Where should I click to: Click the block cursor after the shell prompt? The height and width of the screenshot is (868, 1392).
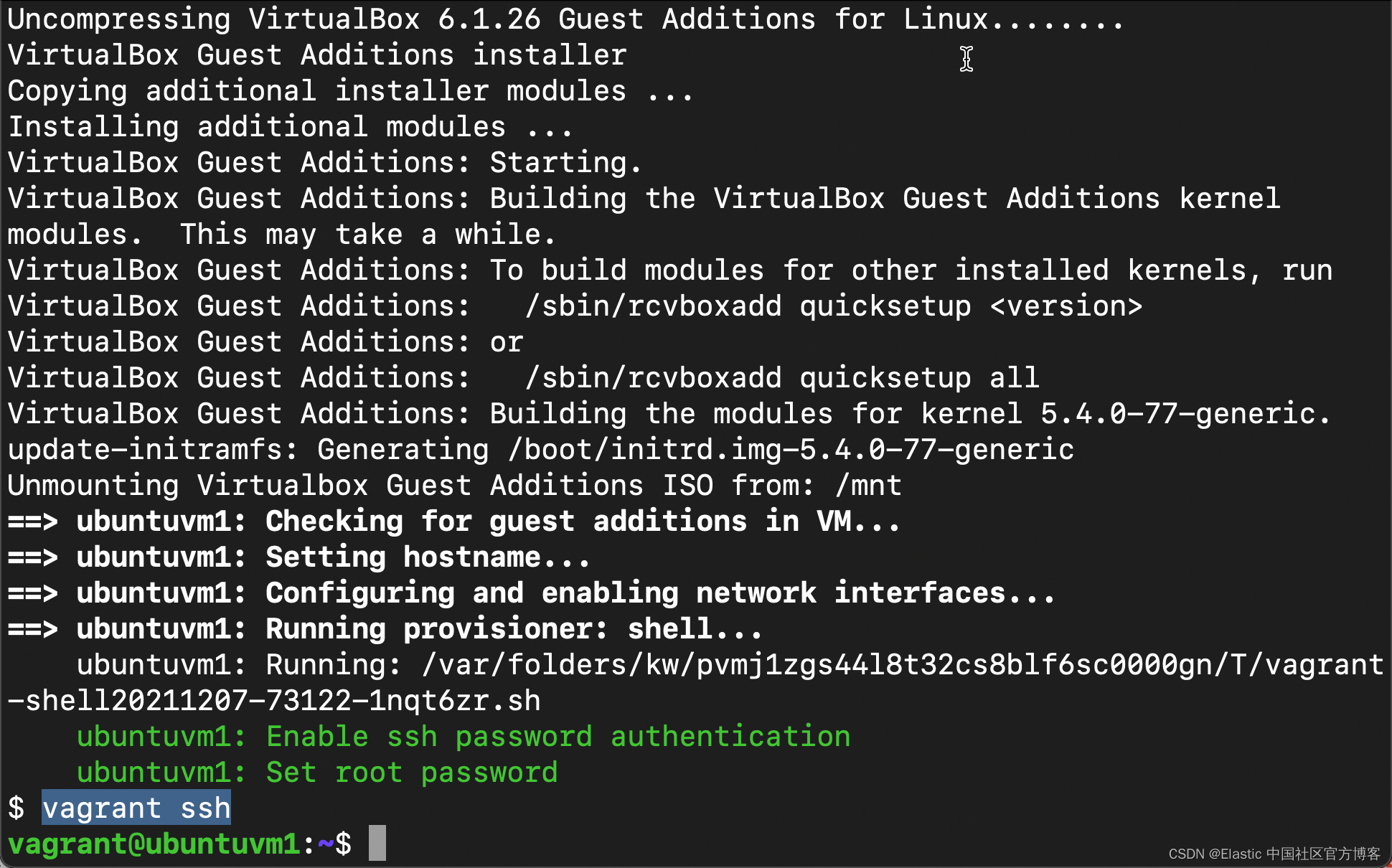[377, 843]
